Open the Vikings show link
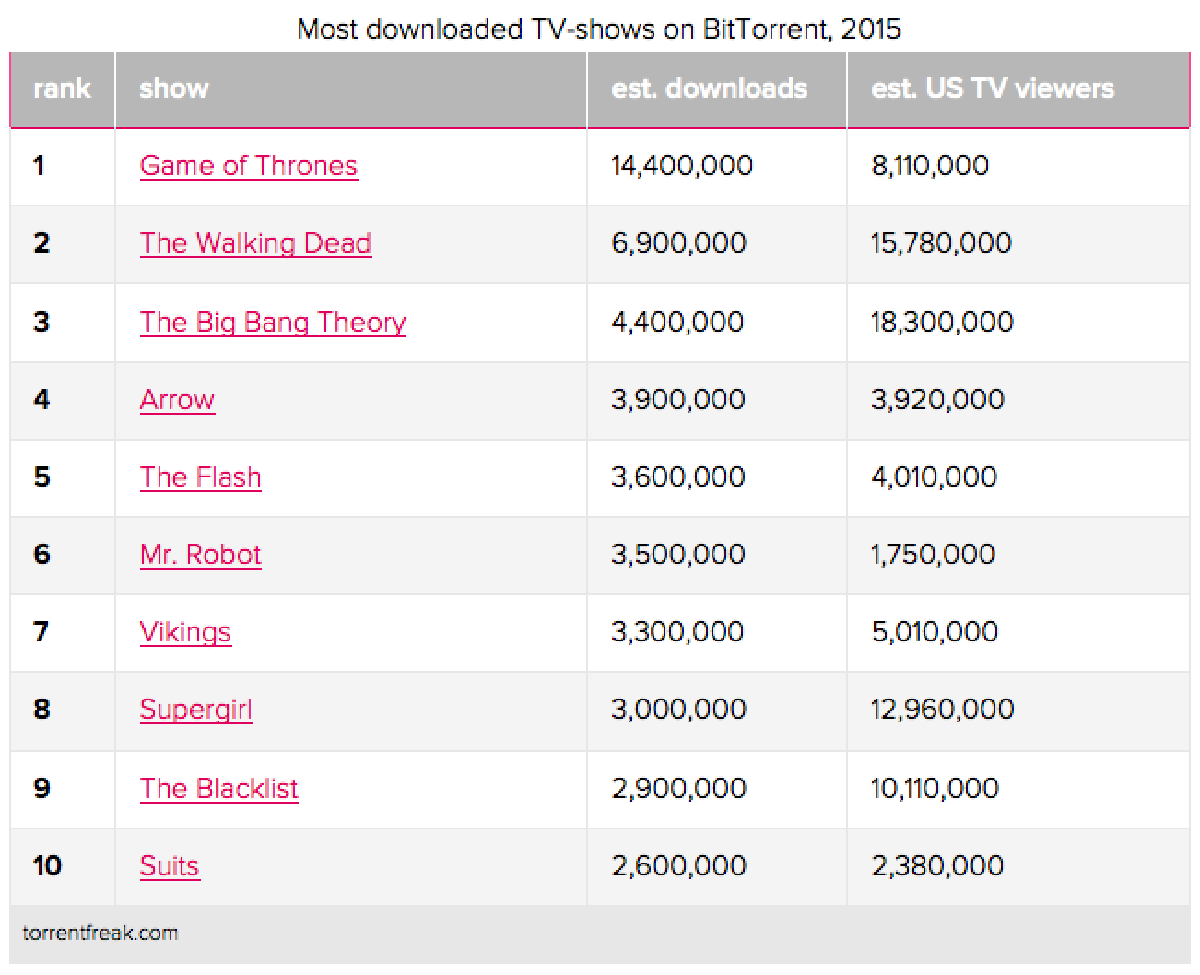The image size is (1200, 975). tap(186, 632)
